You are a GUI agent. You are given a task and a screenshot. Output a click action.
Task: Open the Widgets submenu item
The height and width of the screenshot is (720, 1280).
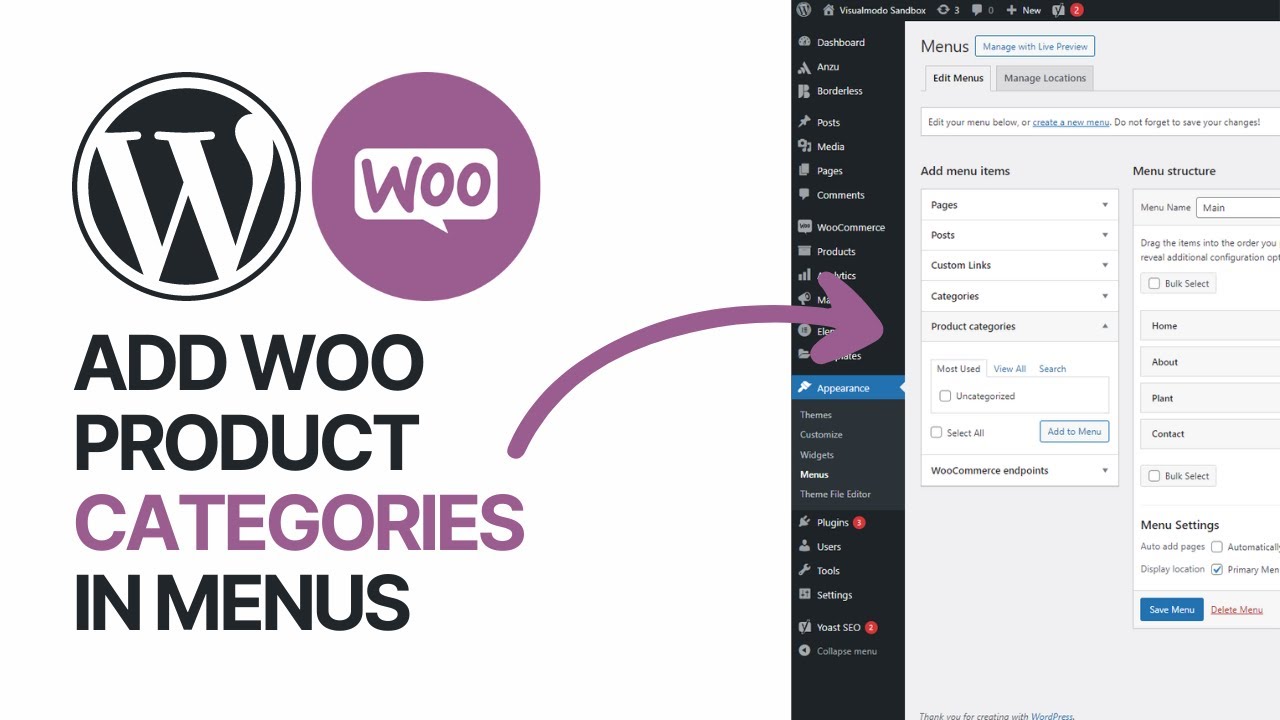[x=817, y=455]
